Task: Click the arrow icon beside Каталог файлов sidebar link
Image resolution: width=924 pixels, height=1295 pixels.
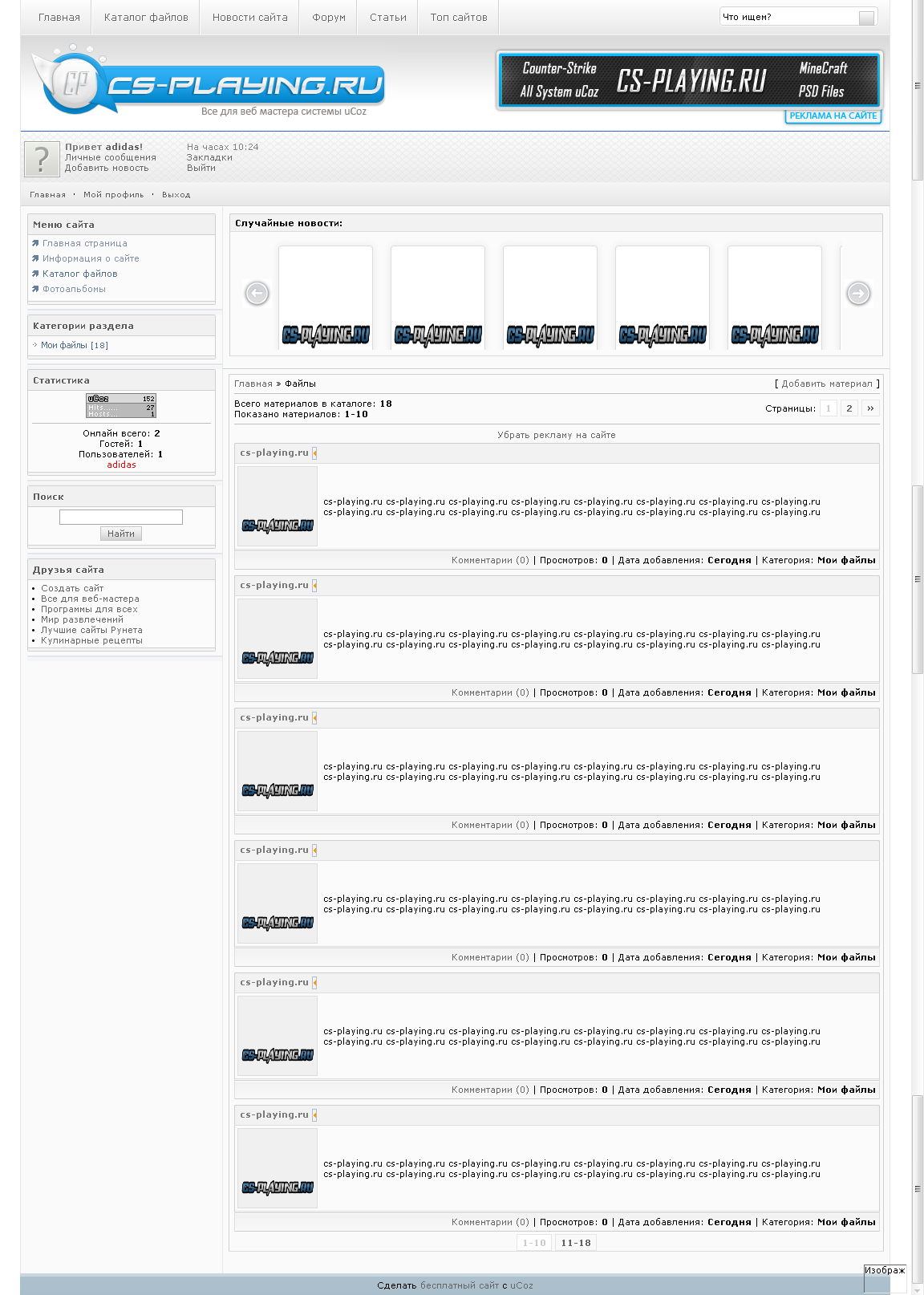Action: point(35,274)
